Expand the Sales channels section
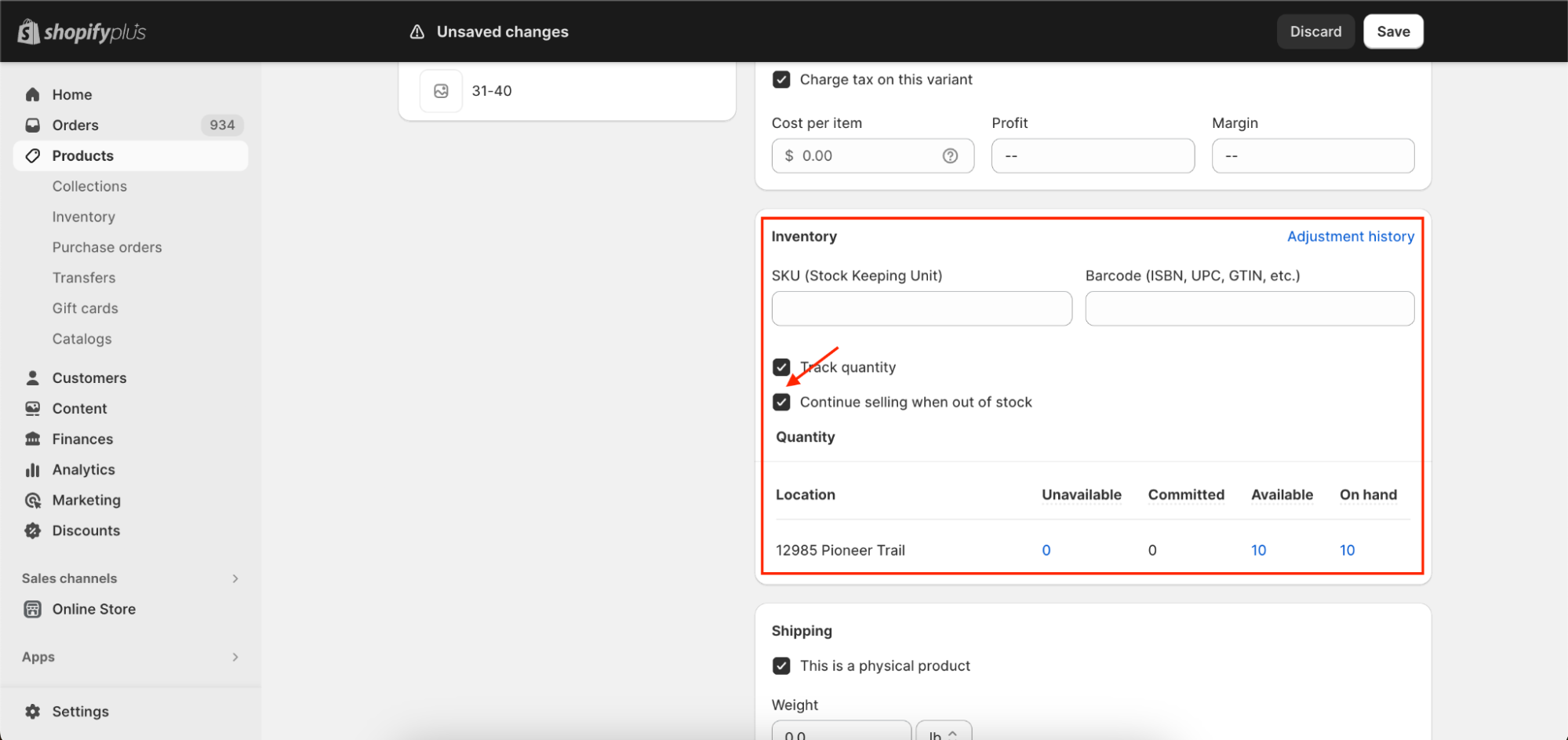This screenshot has width=1568, height=740. 235,578
